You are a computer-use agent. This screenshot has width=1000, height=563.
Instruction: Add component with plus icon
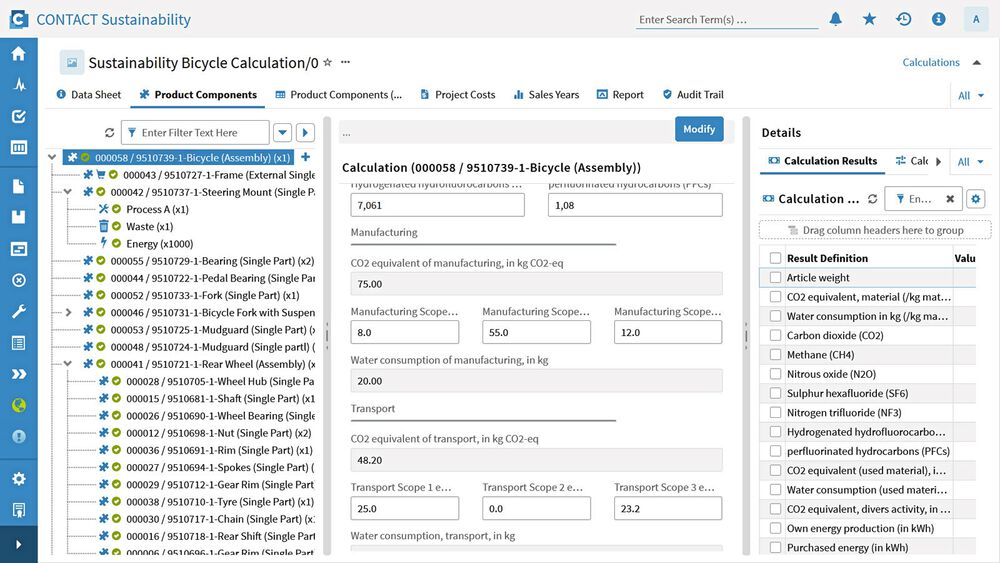pos(305,157)
